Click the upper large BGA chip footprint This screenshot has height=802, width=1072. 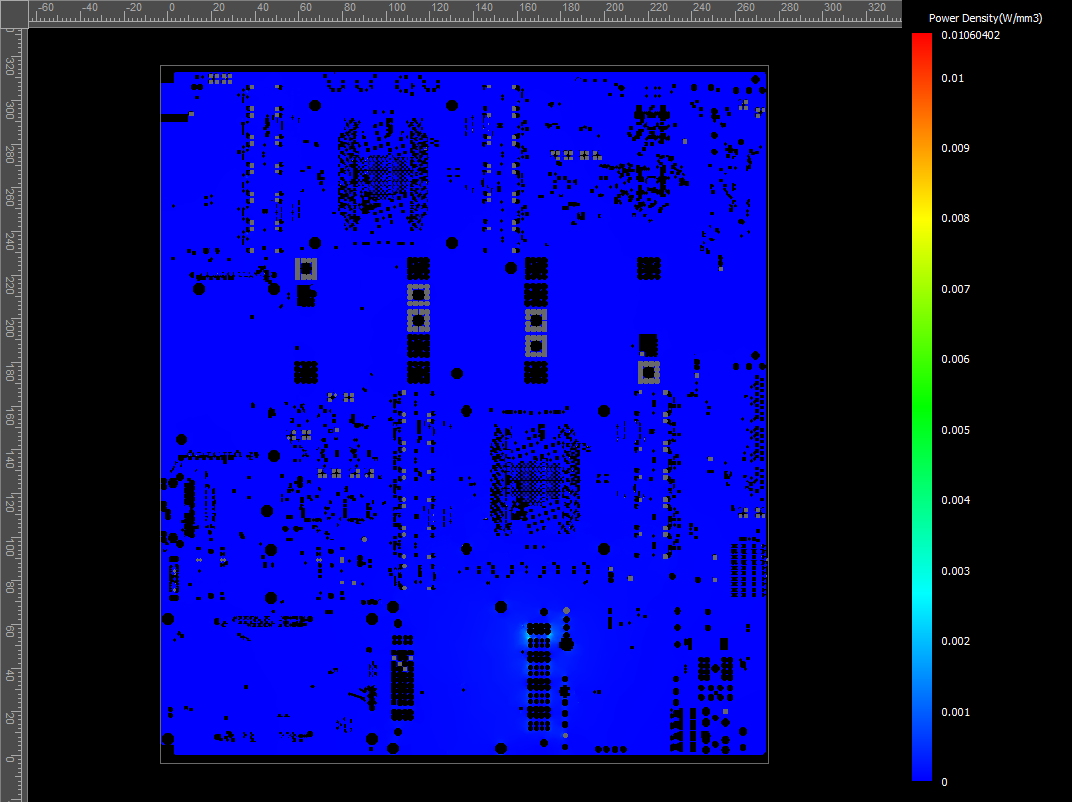pos(383,174)
